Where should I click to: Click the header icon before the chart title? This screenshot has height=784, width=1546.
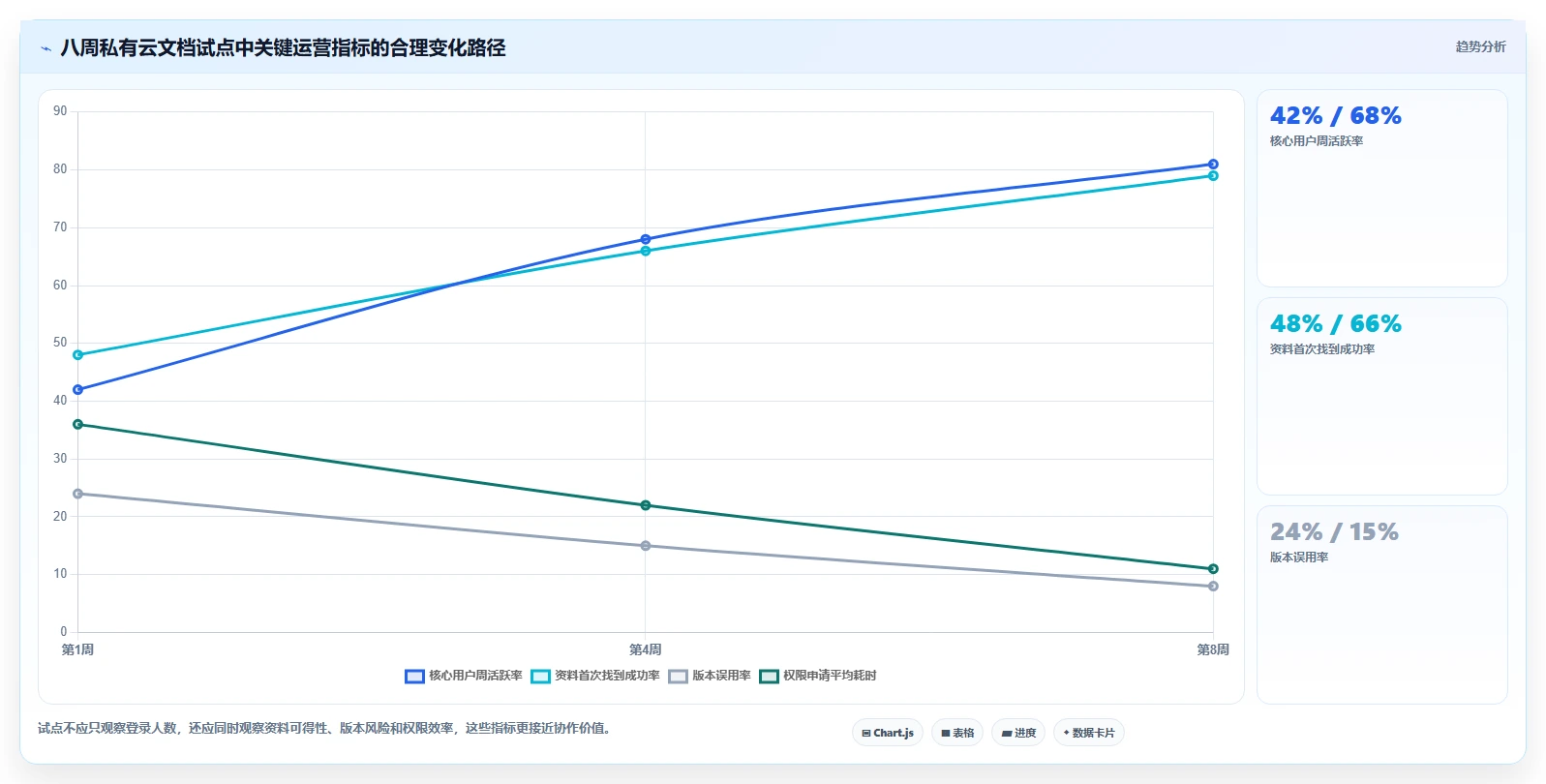45,48
